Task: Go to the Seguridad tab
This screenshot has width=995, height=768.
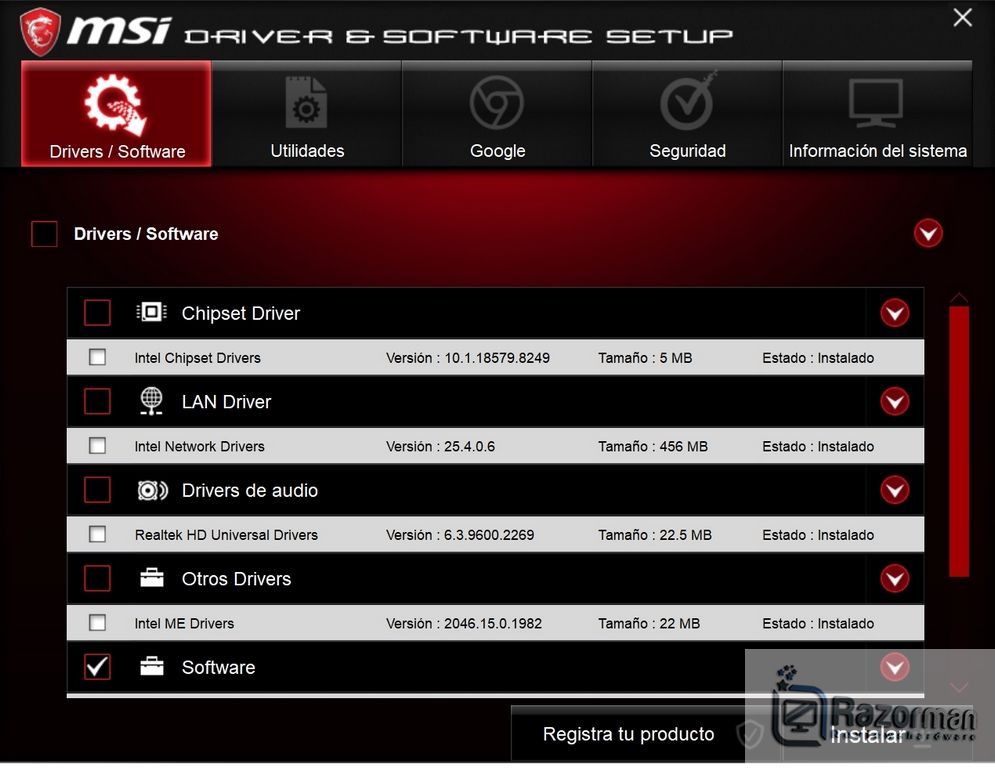Action: click(x=687, y=114)
